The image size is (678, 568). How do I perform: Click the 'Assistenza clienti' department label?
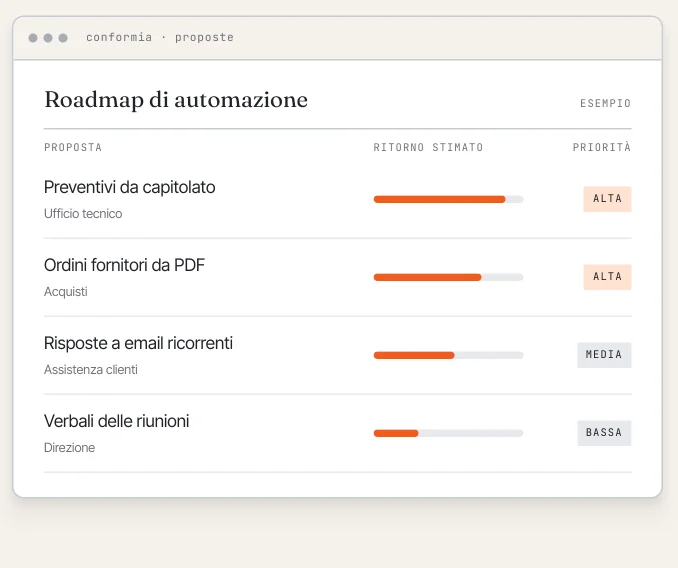click(x=91, y=370)
